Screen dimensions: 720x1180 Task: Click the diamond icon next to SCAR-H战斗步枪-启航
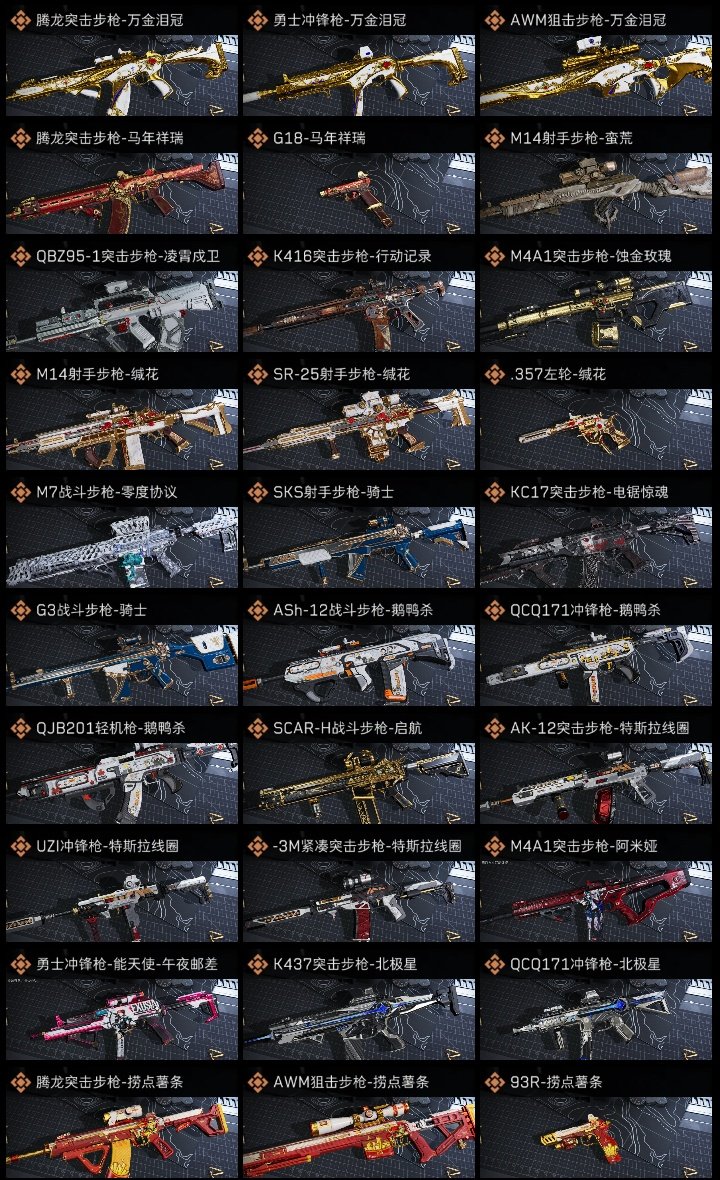(x=257, y=728)
